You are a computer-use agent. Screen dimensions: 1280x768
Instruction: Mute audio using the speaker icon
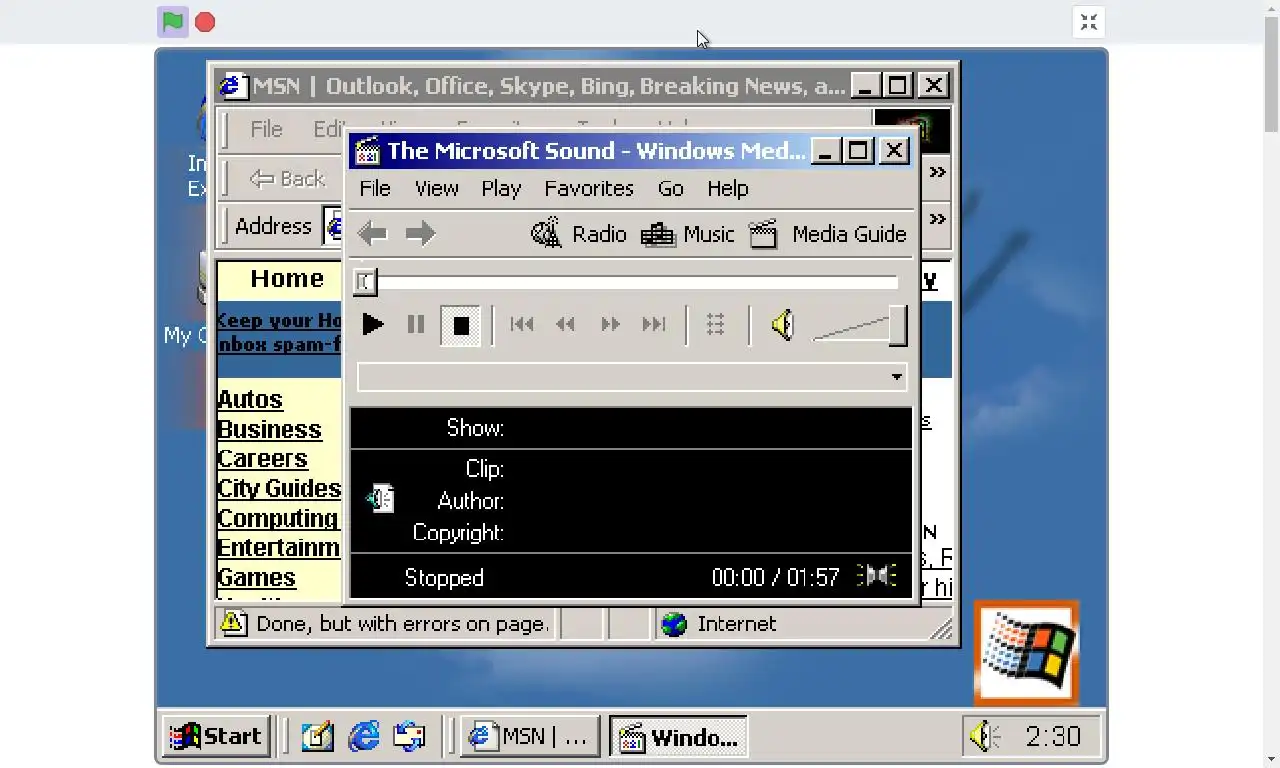click(783, 324)
